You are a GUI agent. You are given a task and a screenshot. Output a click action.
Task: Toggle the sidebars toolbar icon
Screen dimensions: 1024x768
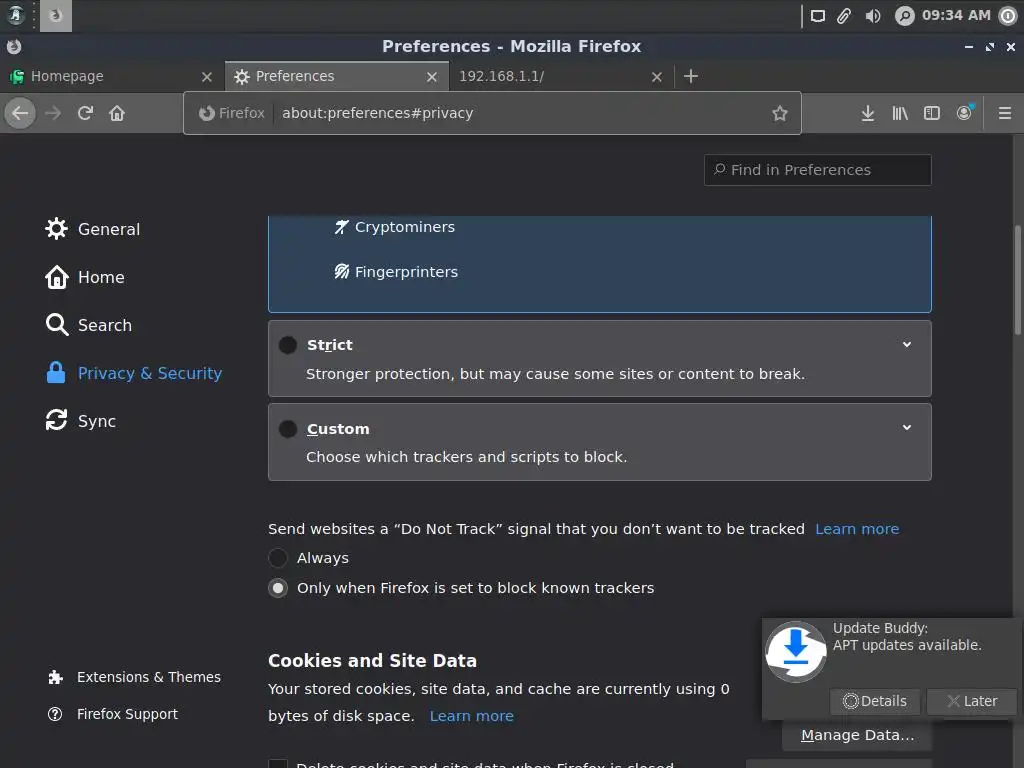(932, 113)
